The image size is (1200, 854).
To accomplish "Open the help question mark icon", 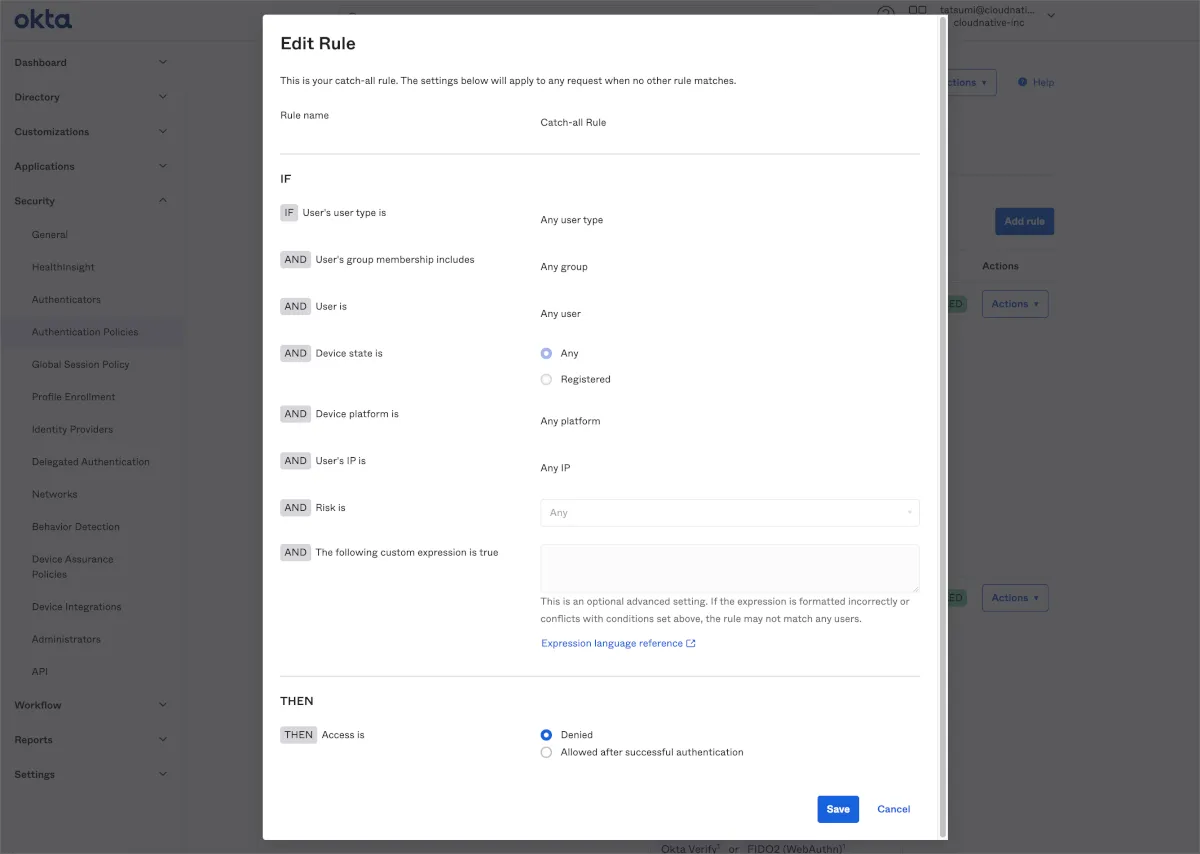I will 885,13.
